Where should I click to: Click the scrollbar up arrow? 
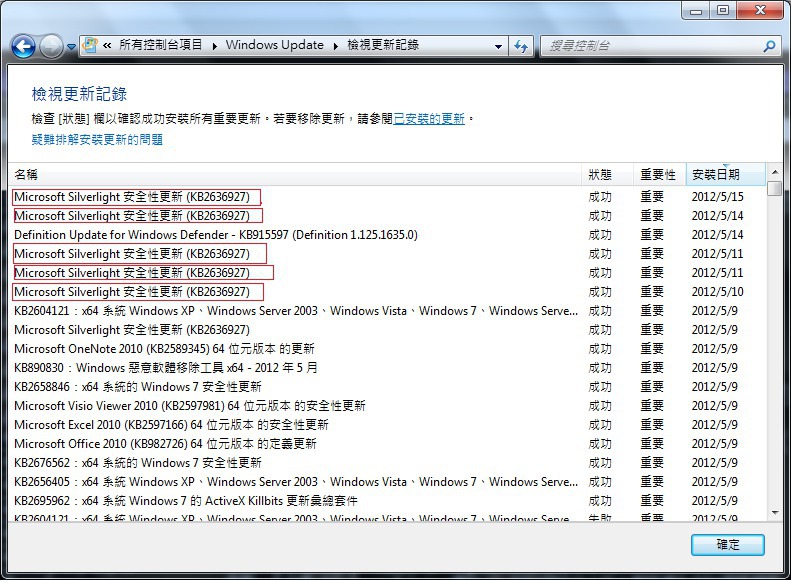pos(774,172)
